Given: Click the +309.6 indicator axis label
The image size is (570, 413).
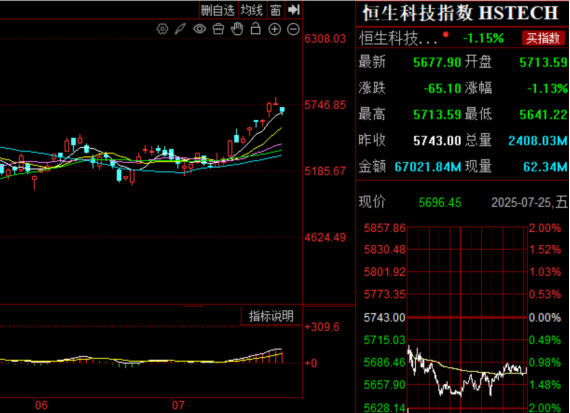Looking at the screenshot, I should [x=322, y=327].
